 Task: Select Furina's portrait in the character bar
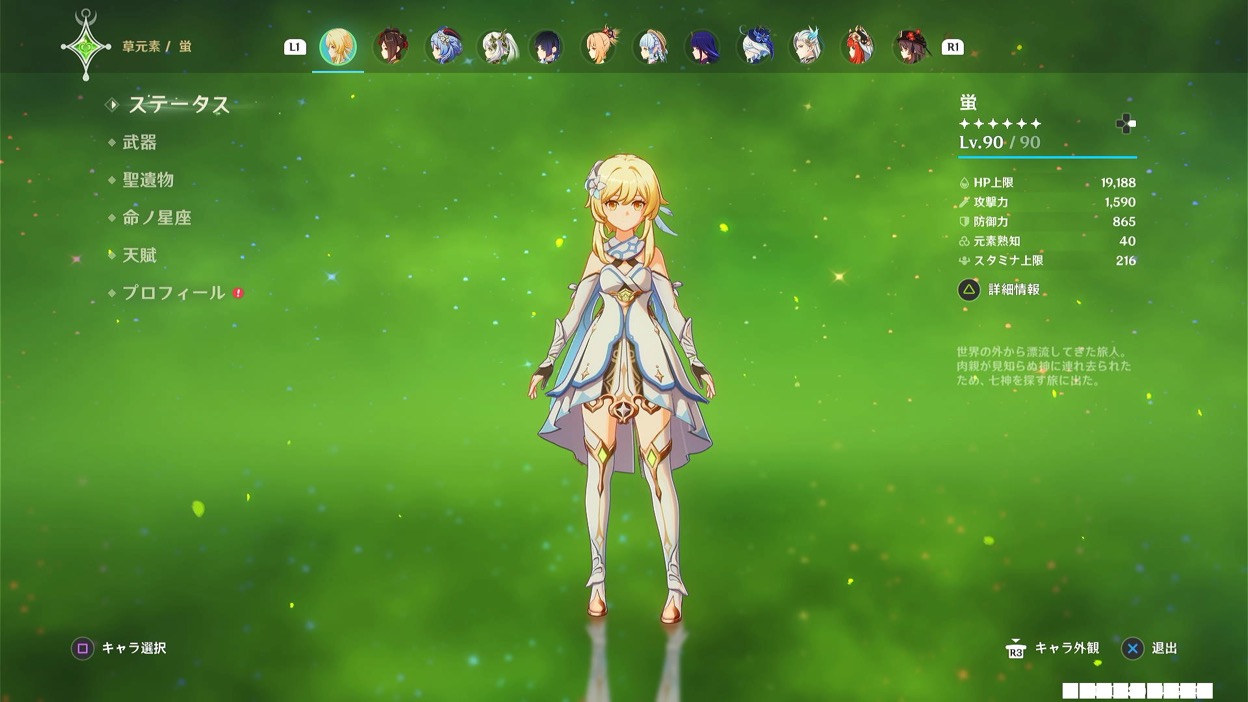pos(754,47)
